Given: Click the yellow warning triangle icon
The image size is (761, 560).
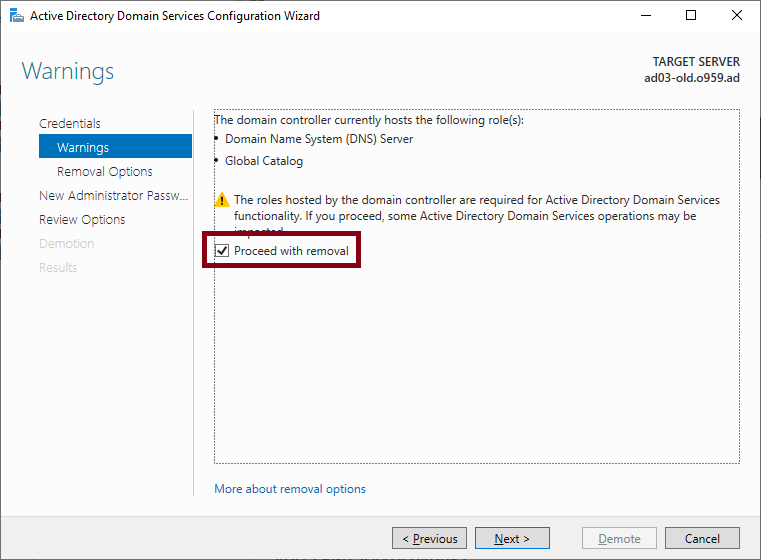Looking at the screenshot, I should coord(222,199).
